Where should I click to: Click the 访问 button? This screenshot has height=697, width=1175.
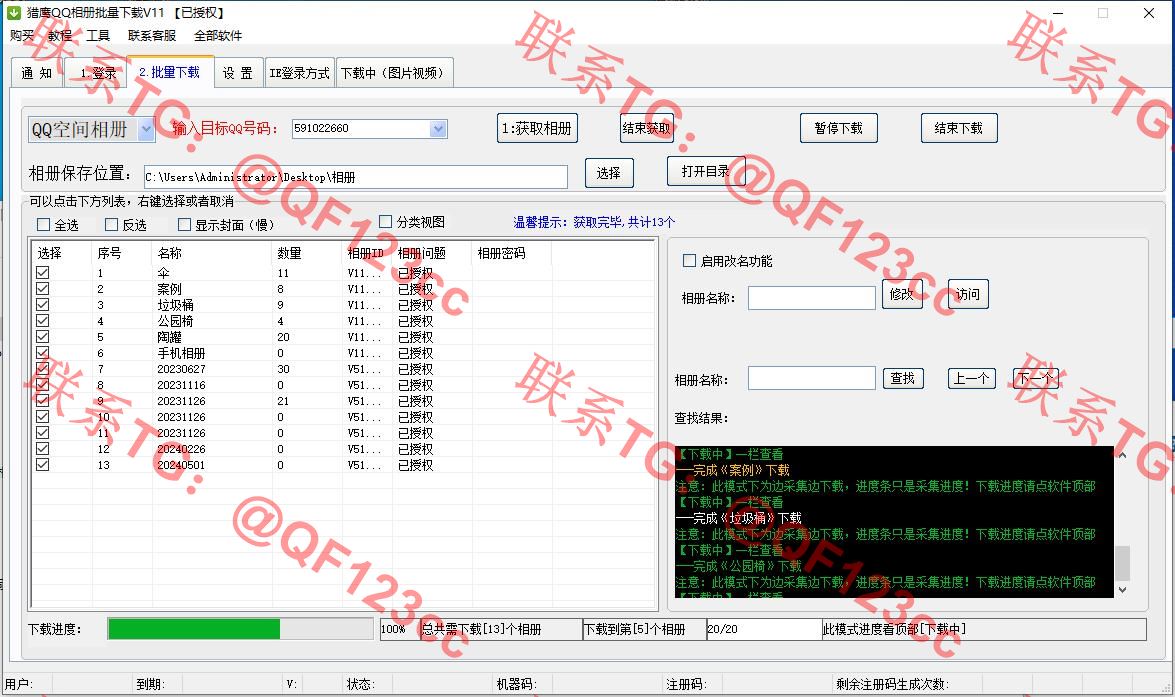(968, 294)
